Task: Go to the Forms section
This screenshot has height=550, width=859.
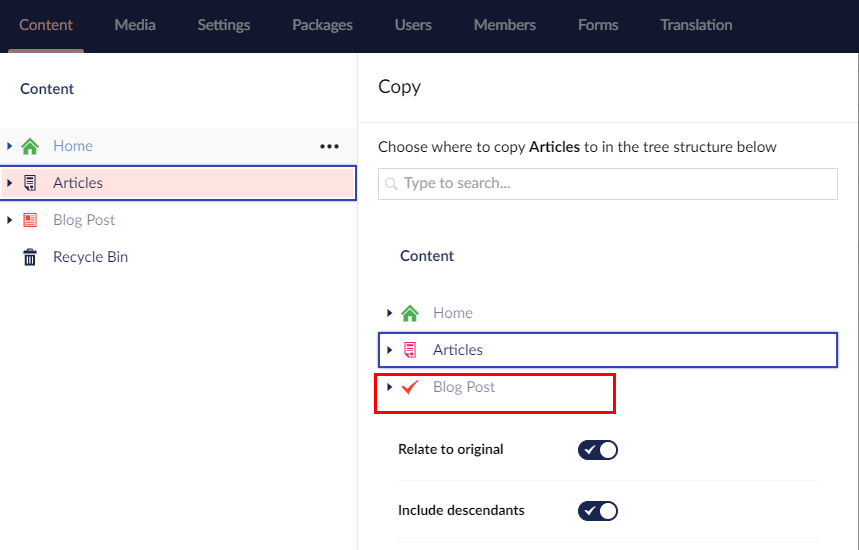Action: (x=598, y=25)
